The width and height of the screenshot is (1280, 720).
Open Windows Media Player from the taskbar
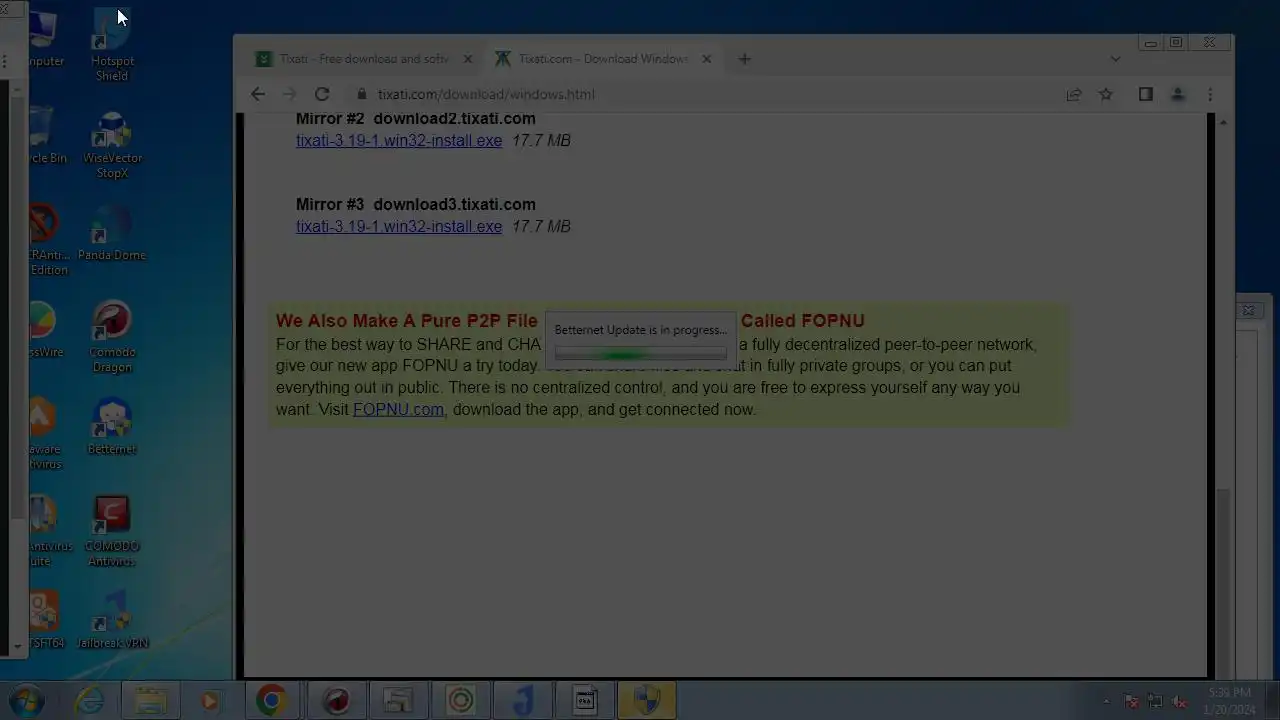coord(210,701)
